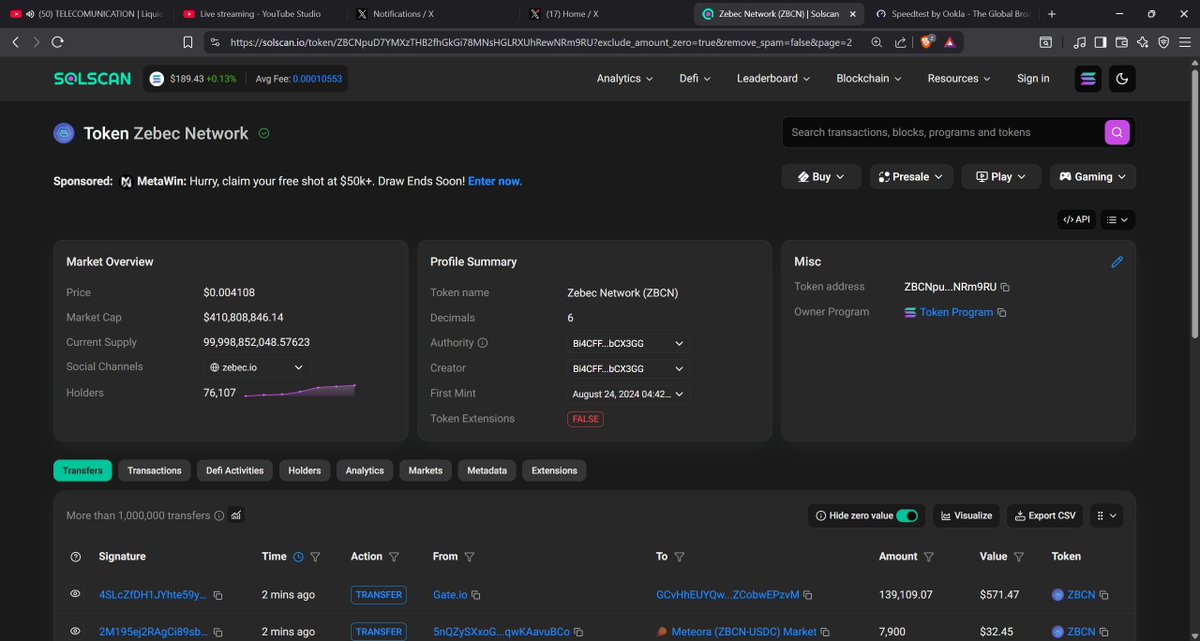Image resolution: width=1200 pixels, height=641 pixels.
Task: Open the Extensions tab
Action: 555,471
